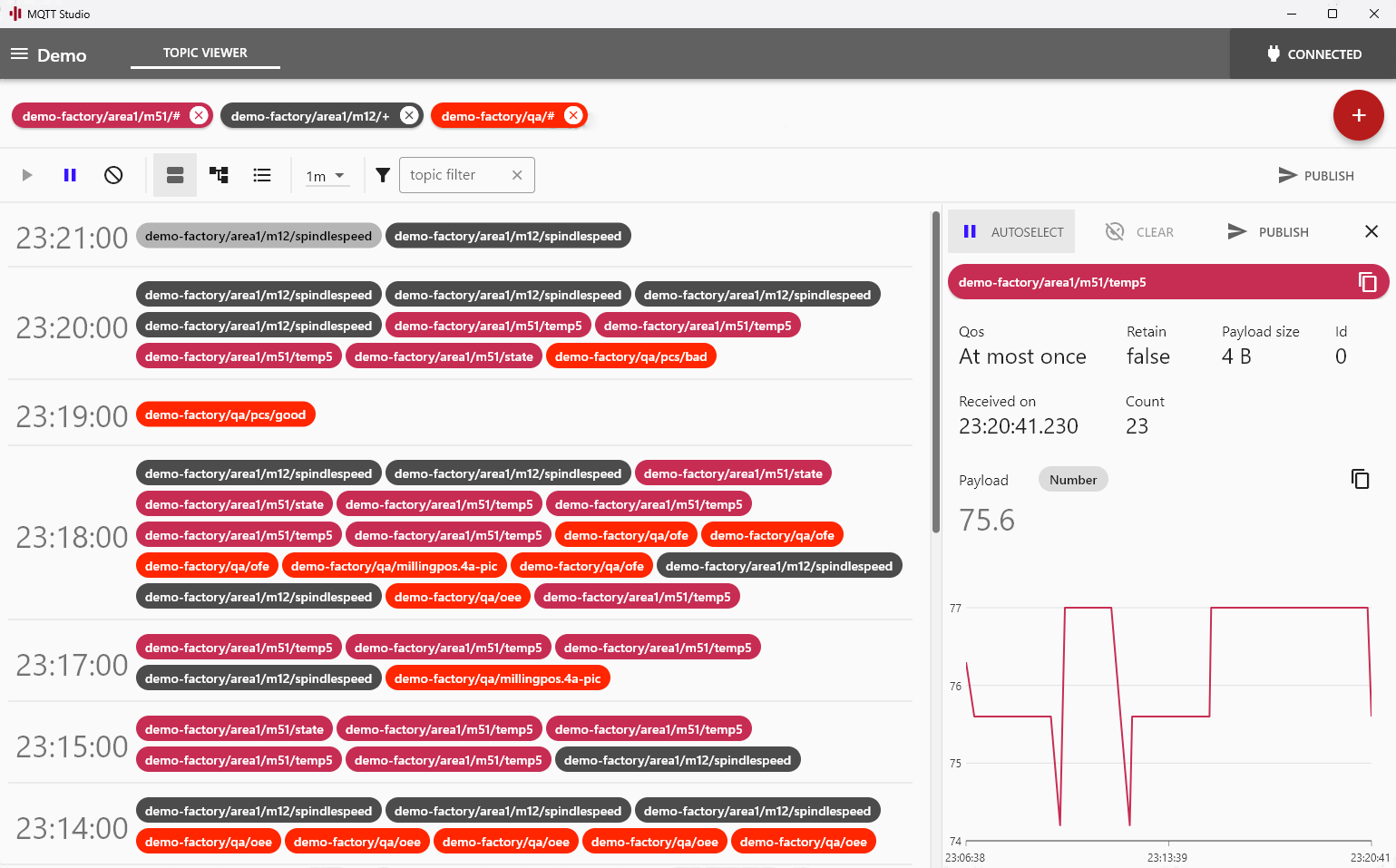Select the demo-factory/qa/millingpos.4a-pic chip at 23:17:00
The image size is (1396, 868).
497,678
